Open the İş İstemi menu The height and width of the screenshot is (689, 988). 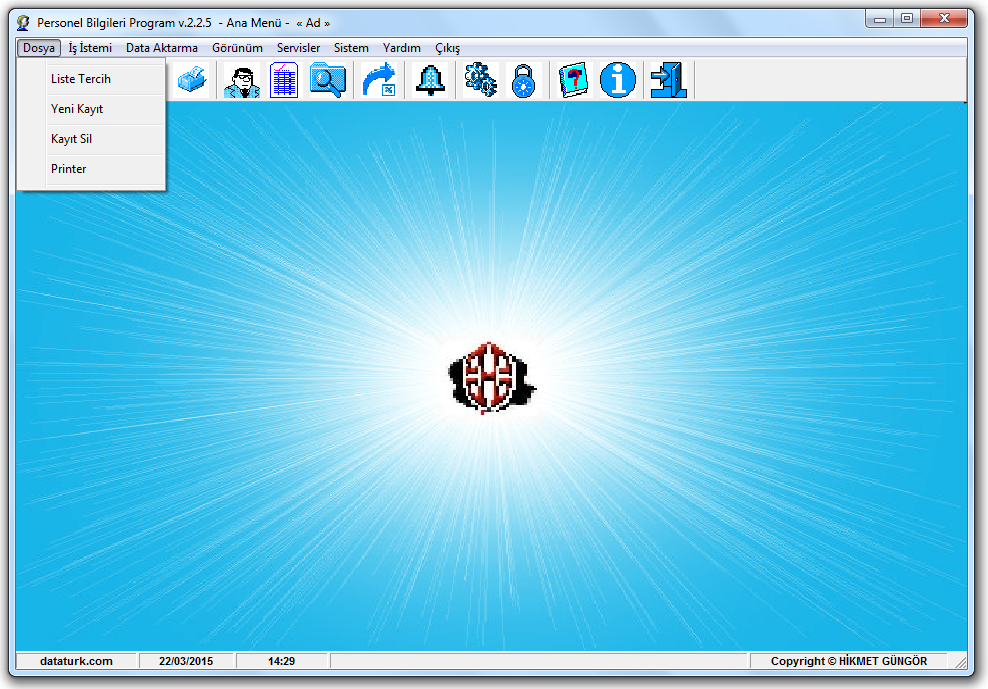[x=90, y=48]
